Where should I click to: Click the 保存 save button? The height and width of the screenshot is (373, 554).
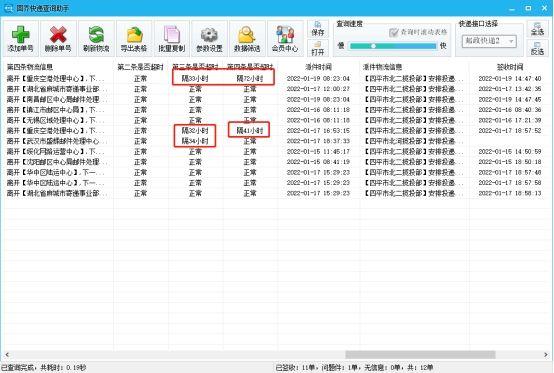[318, 29]
